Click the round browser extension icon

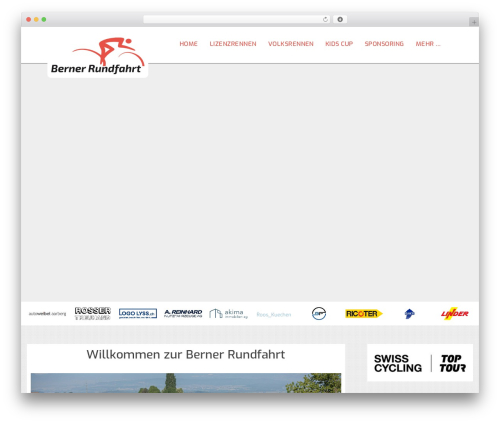[340, 19]
